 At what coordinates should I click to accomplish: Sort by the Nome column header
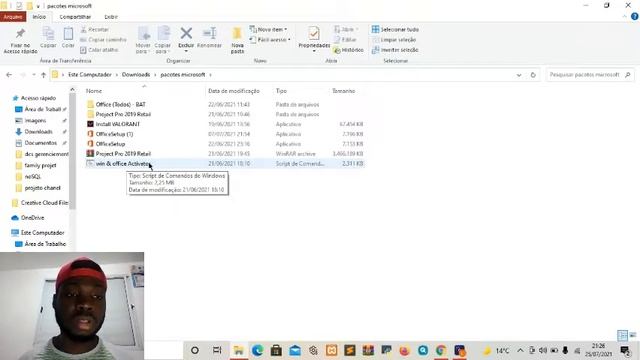point(93,91)
